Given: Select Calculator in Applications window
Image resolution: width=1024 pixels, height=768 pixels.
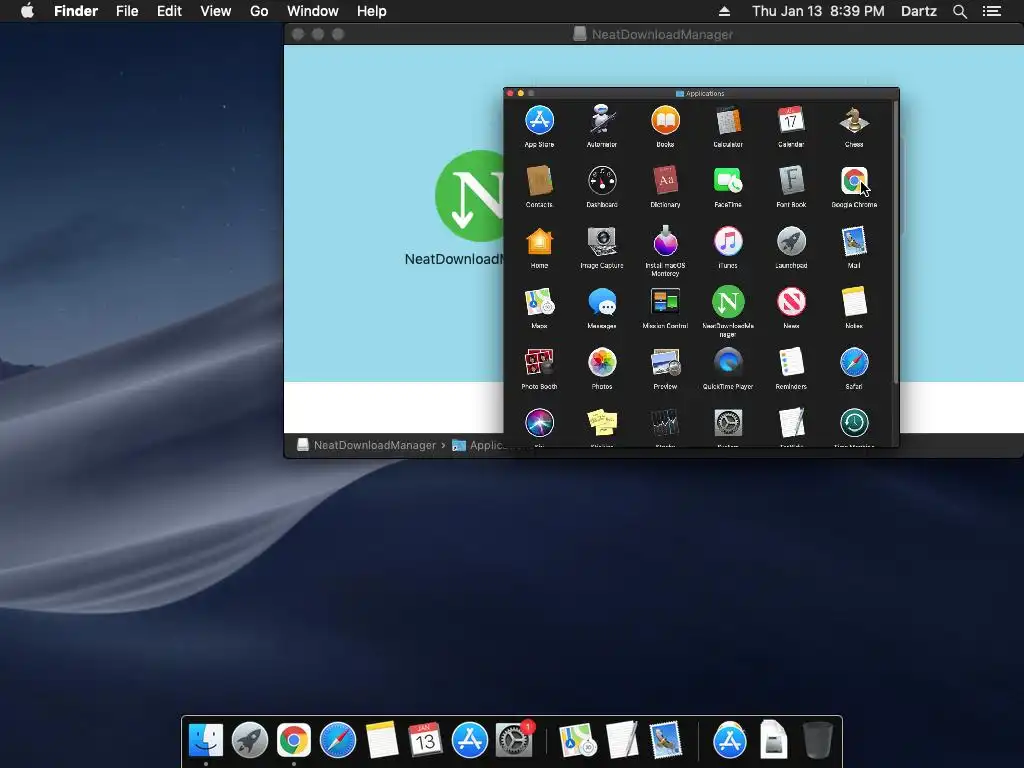Looking at the screenshot, I should point(728,121).
